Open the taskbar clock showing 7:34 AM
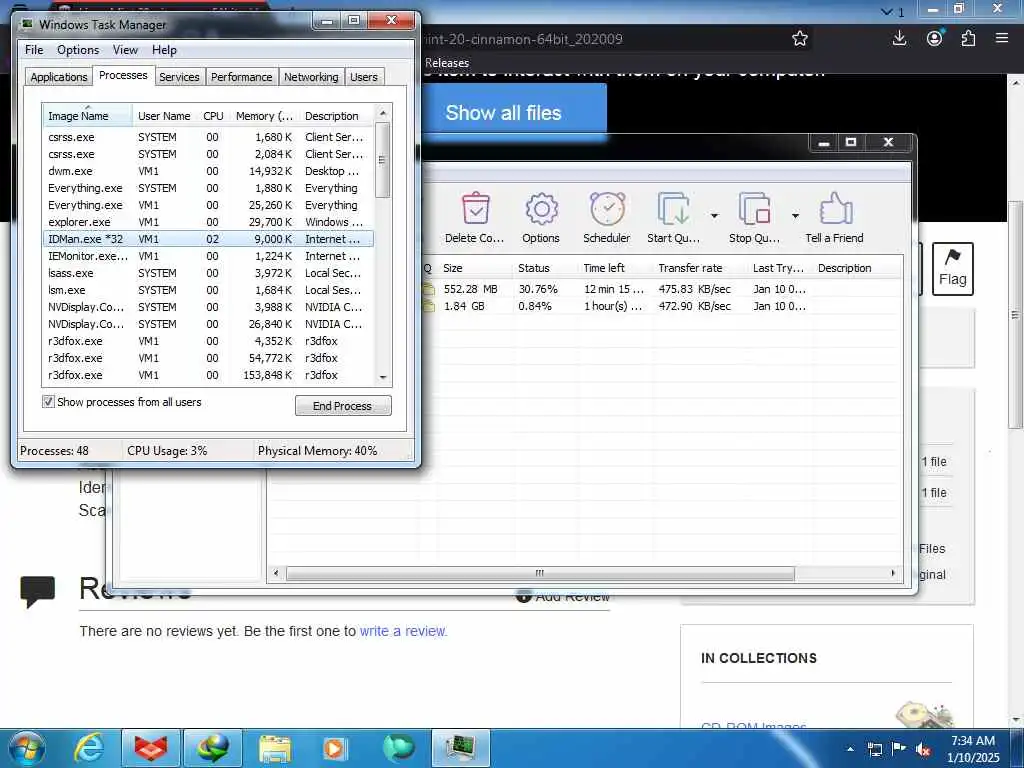This screenshot has height=768, width=1024. click(x=974, y=749)
